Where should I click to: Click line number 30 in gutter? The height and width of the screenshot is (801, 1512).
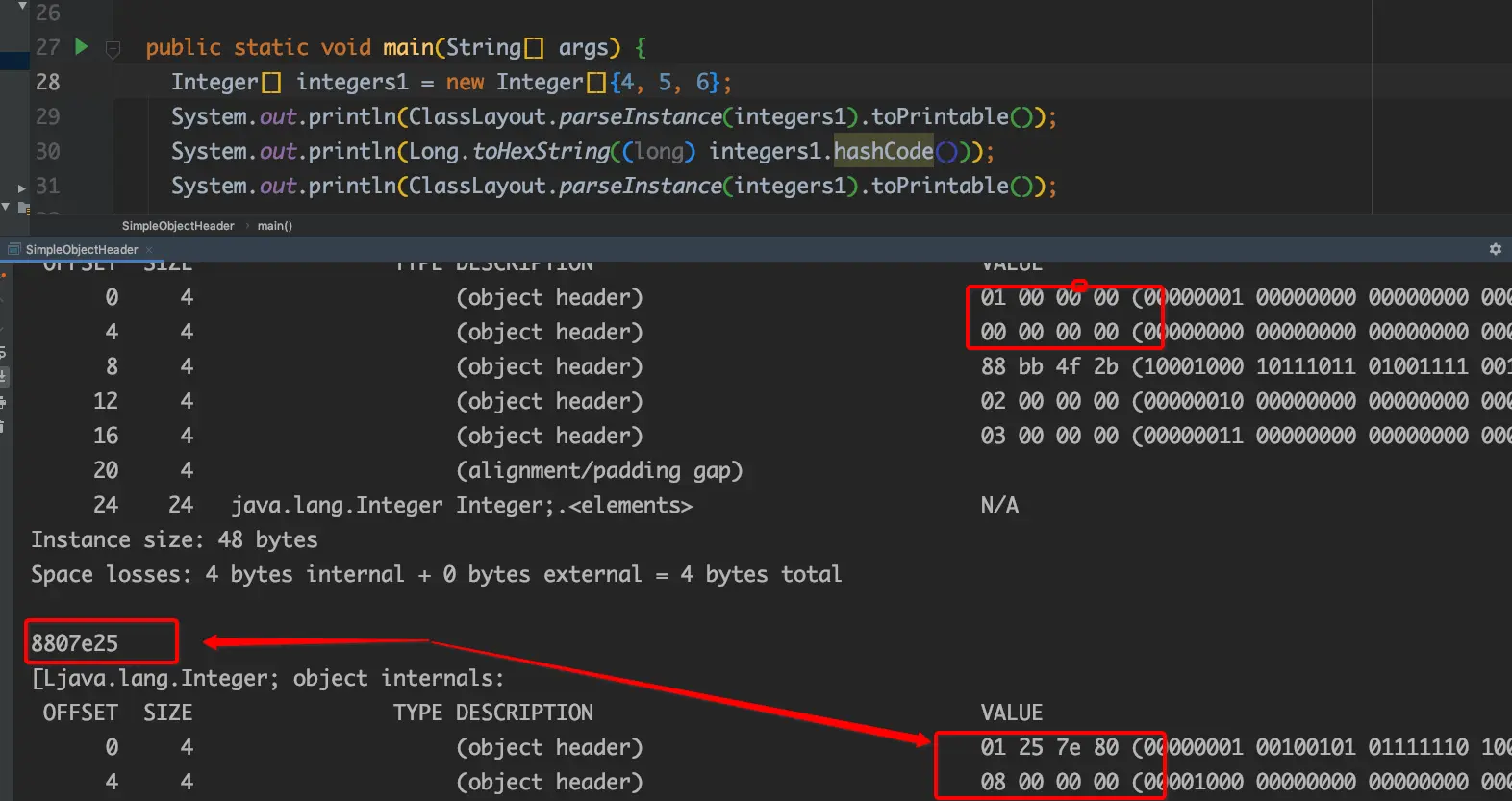[x=47, y=151]
